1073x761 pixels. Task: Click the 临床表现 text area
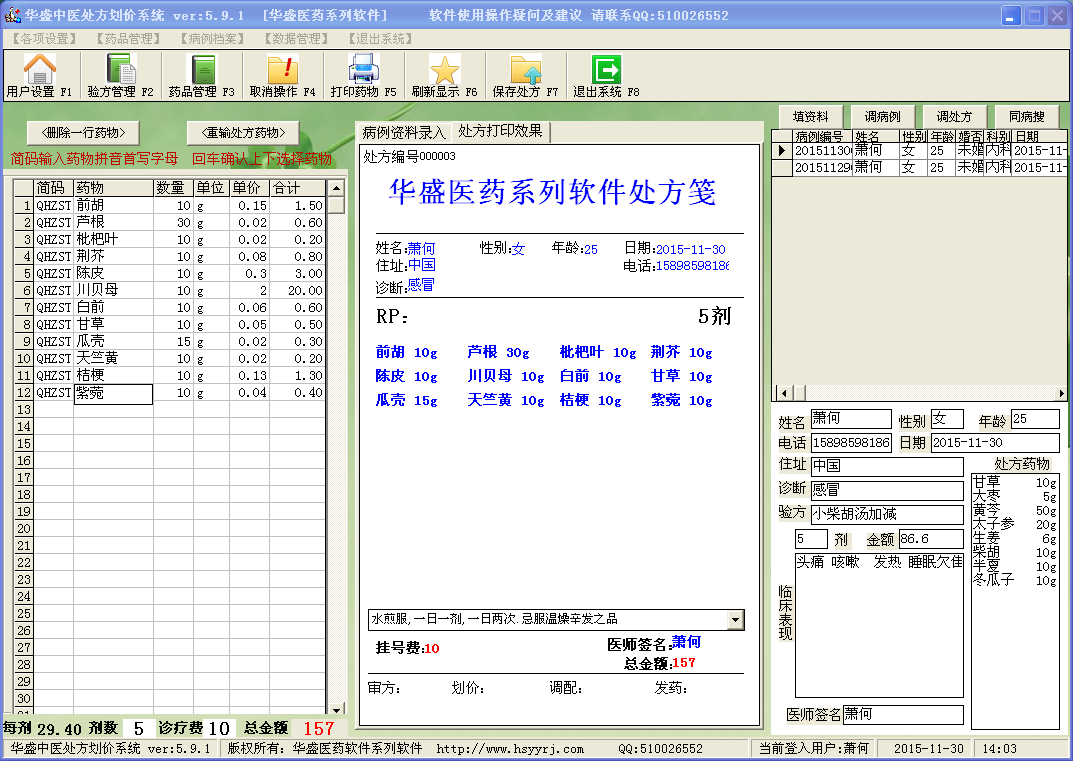[879, 625]
